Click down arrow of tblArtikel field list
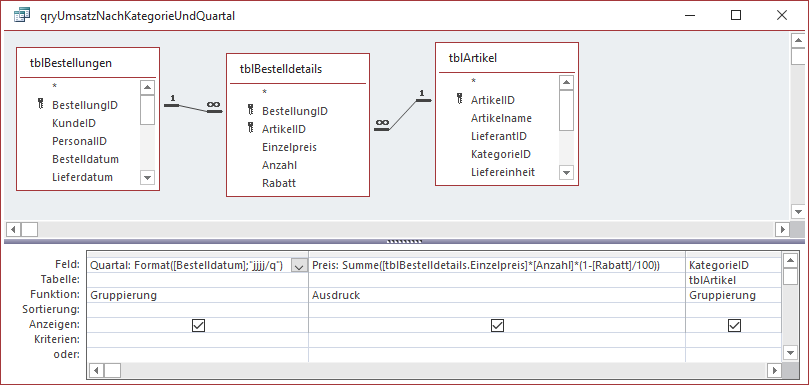The width and height of the screenshot is (809, 385). pos(567,172)
